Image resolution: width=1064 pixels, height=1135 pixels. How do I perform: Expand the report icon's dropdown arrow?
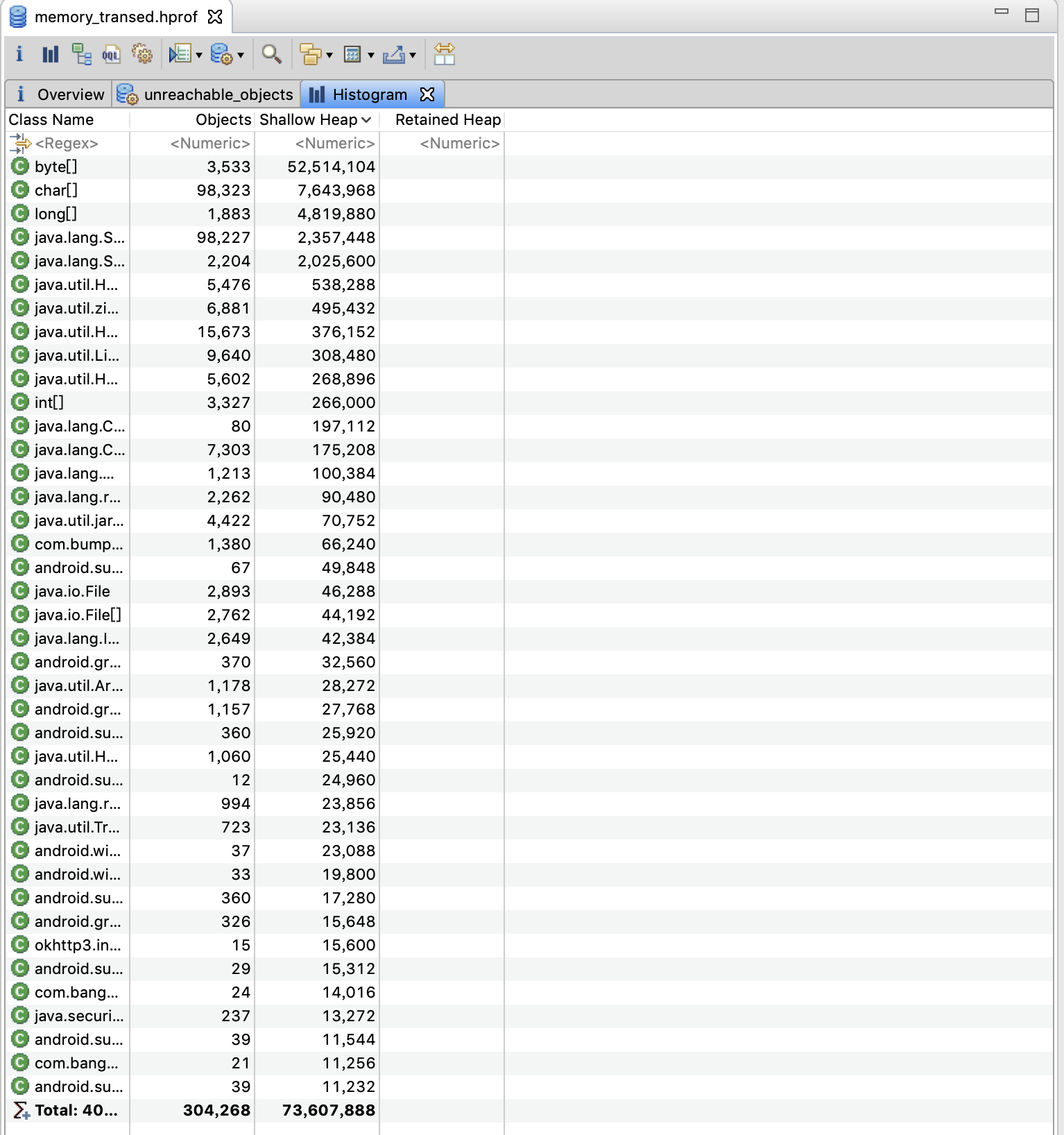click(x=199, y=56)
